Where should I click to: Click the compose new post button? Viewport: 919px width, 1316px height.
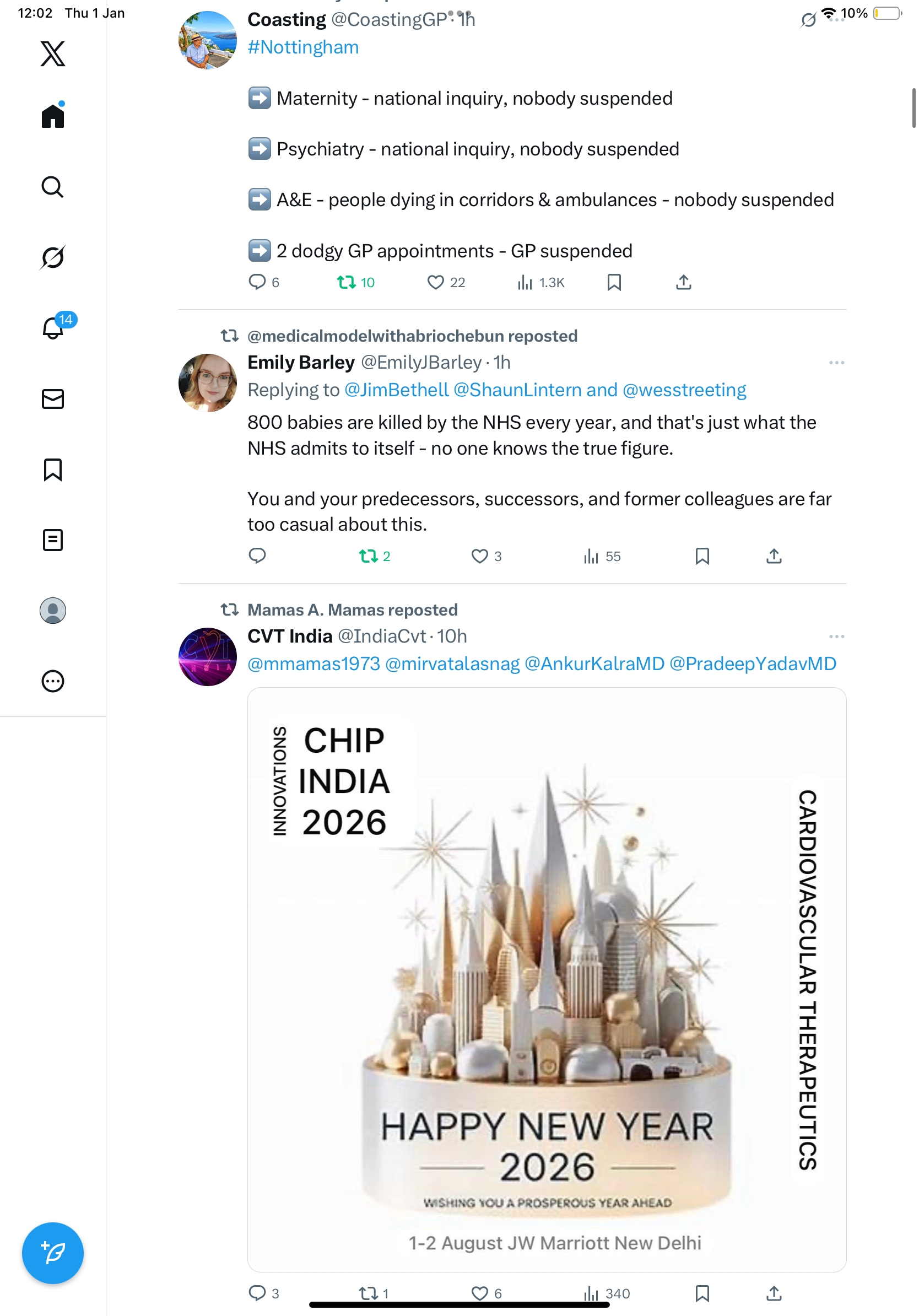[53, 1253]
